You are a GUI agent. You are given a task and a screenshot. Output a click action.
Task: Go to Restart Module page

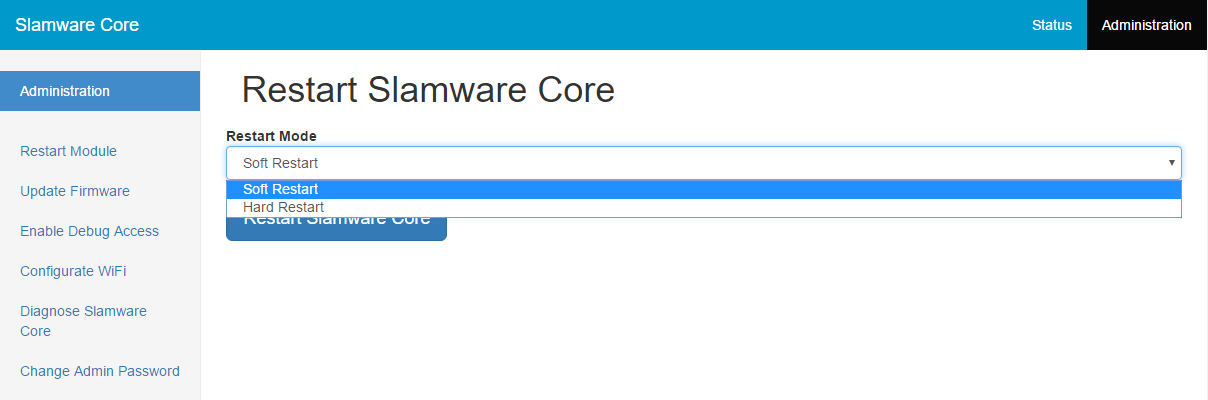click(x=68, y=151)
